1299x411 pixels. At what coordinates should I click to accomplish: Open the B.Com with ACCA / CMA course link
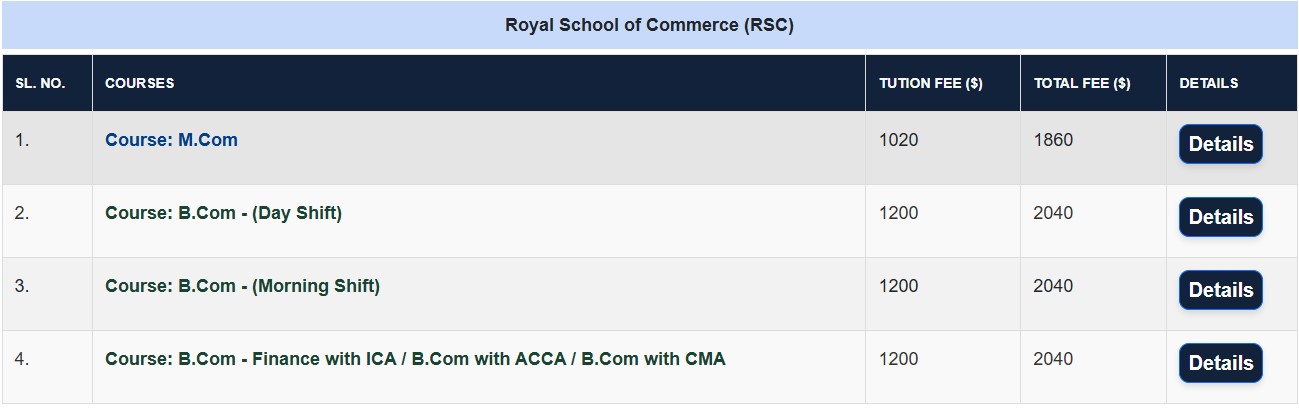415,359
